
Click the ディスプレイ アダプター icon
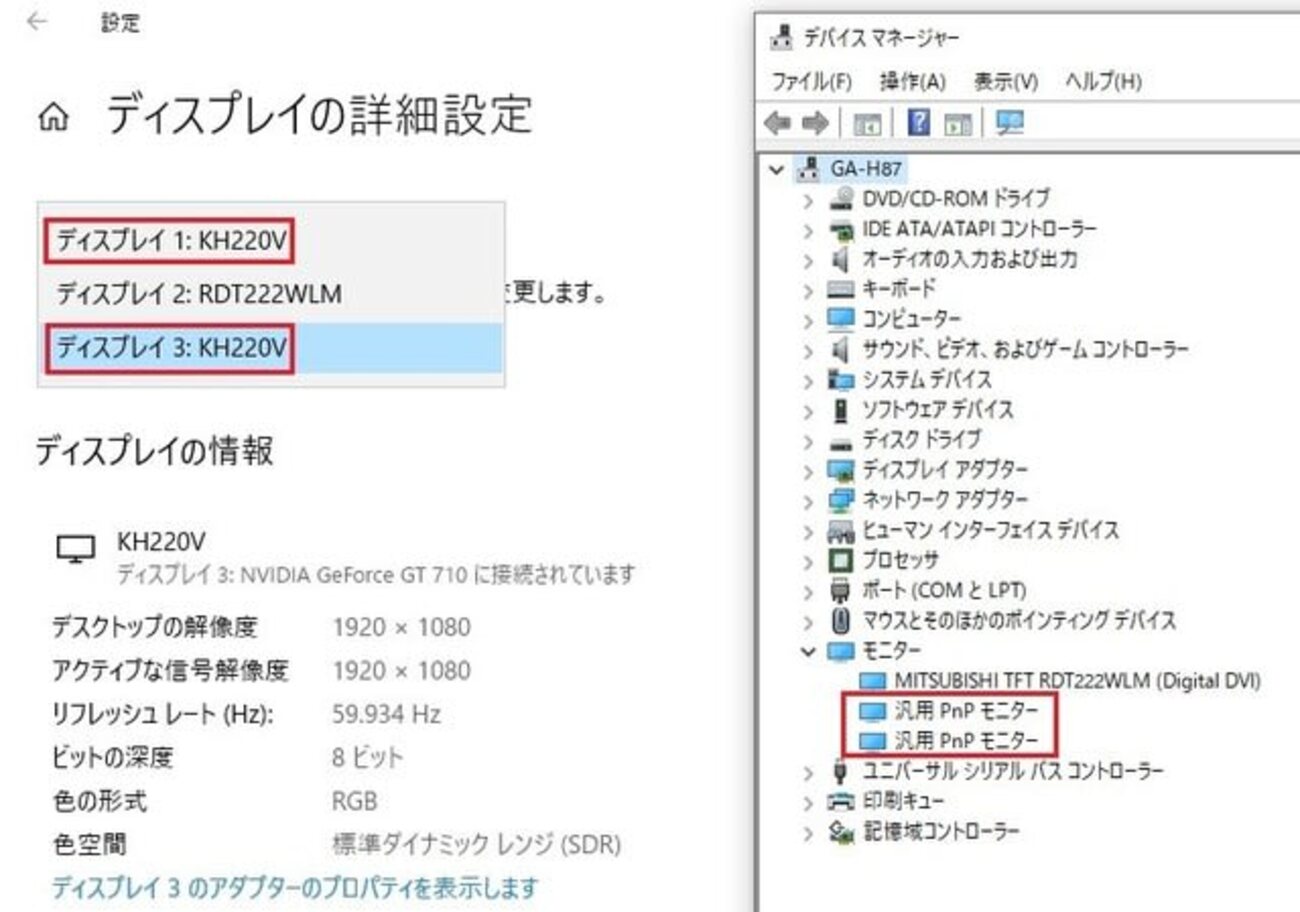843,469
